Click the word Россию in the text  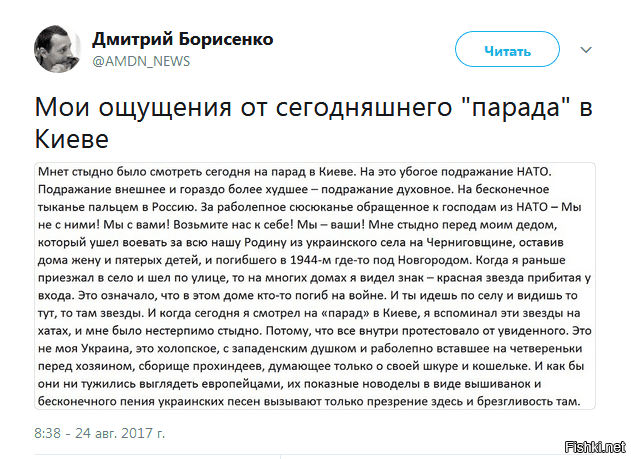[173, 207]
